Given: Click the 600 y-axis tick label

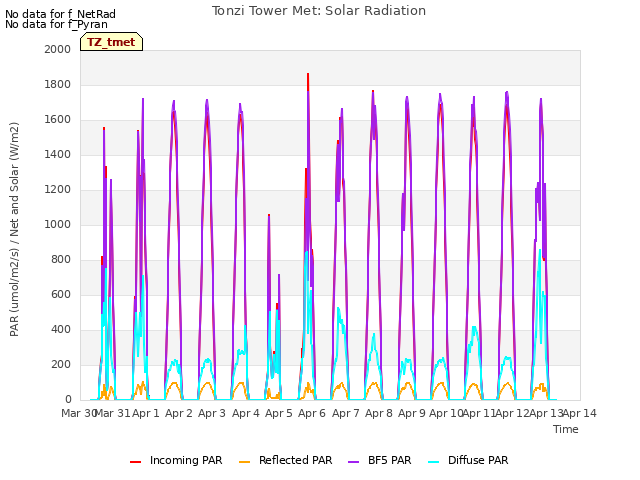Looking at the screenshot, I should 61,294.
